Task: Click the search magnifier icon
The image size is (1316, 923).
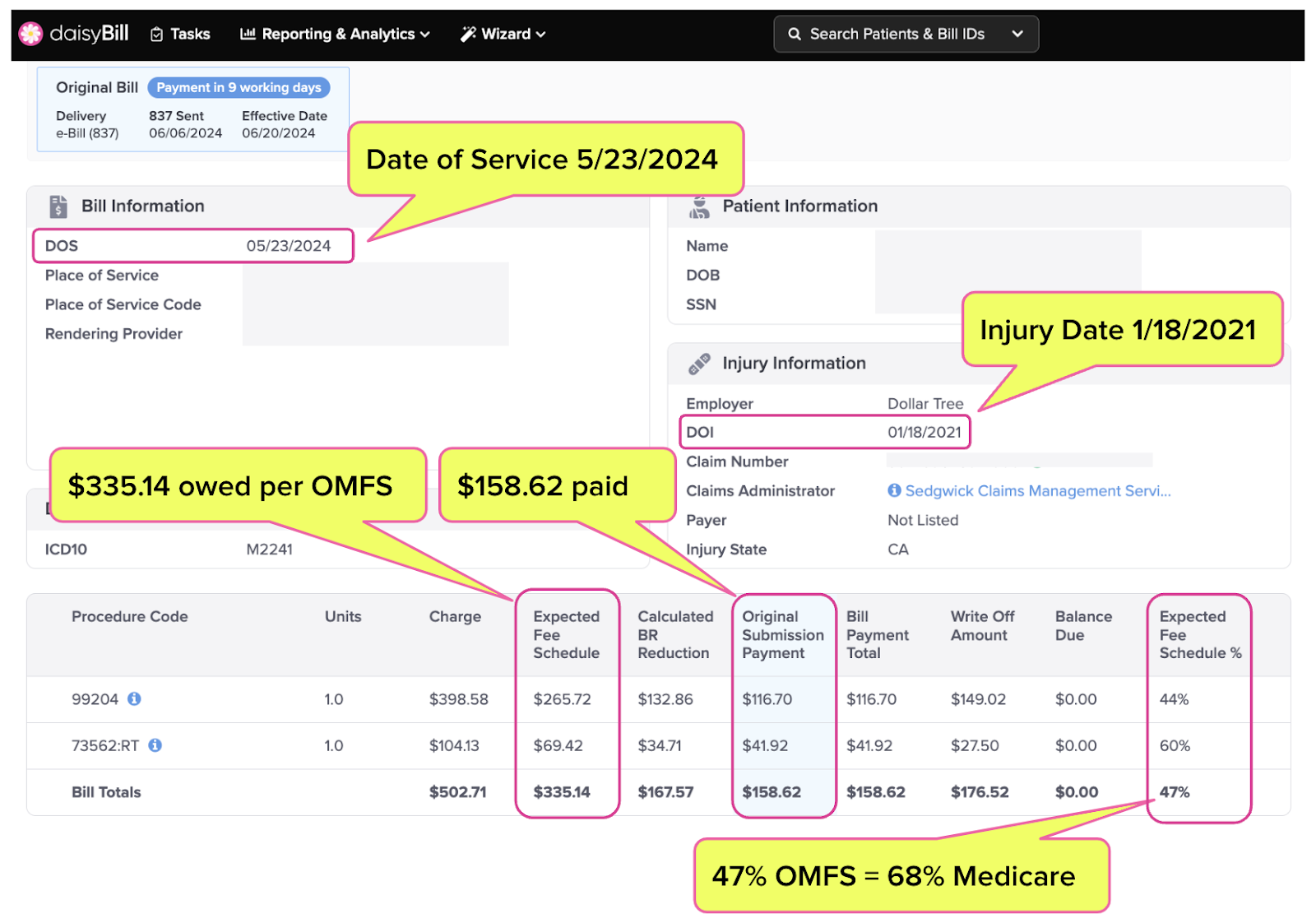Action: 795,34
